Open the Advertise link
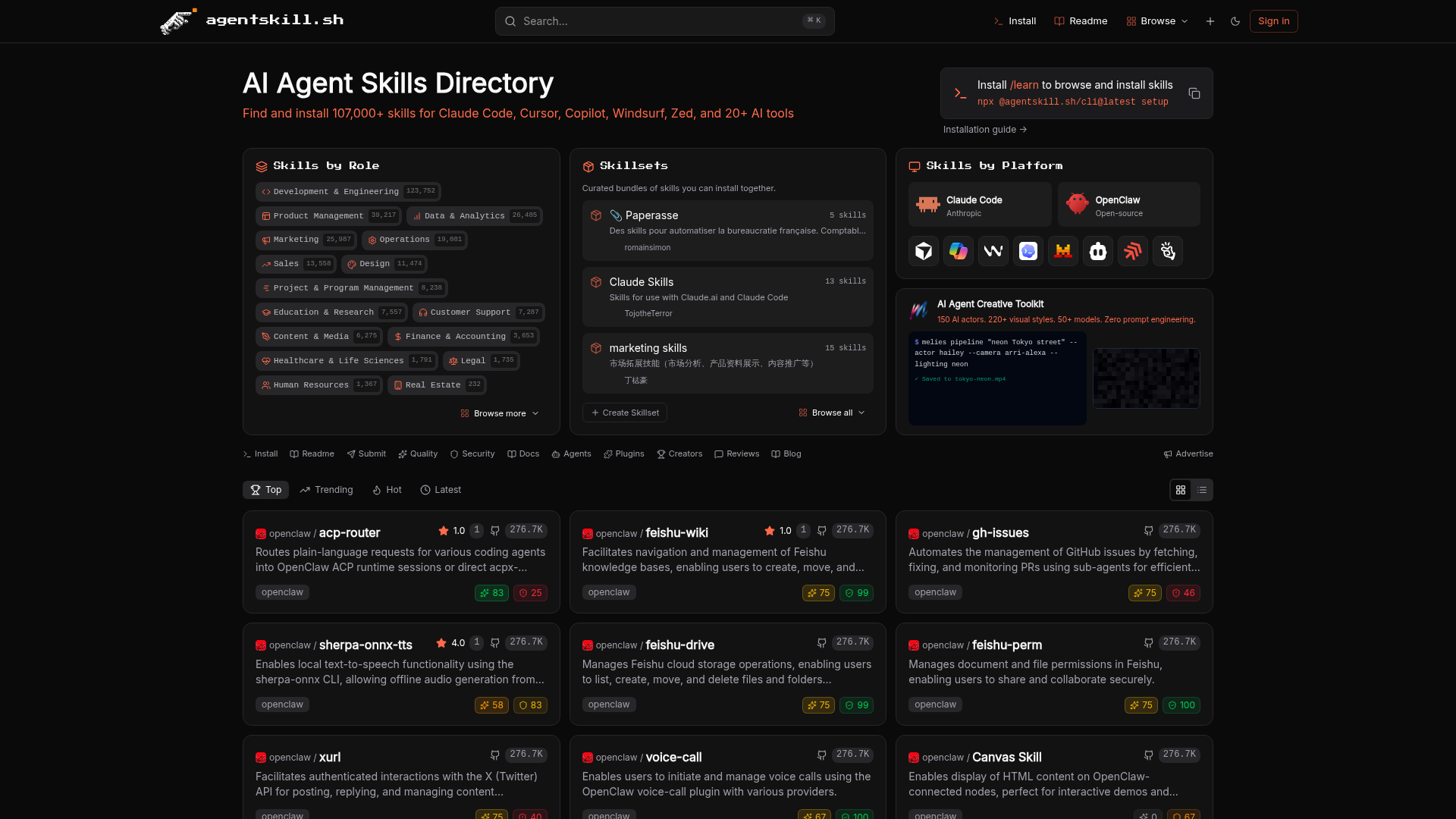The height and width of the screenshot is (819, 1456). pos(1188,454)
